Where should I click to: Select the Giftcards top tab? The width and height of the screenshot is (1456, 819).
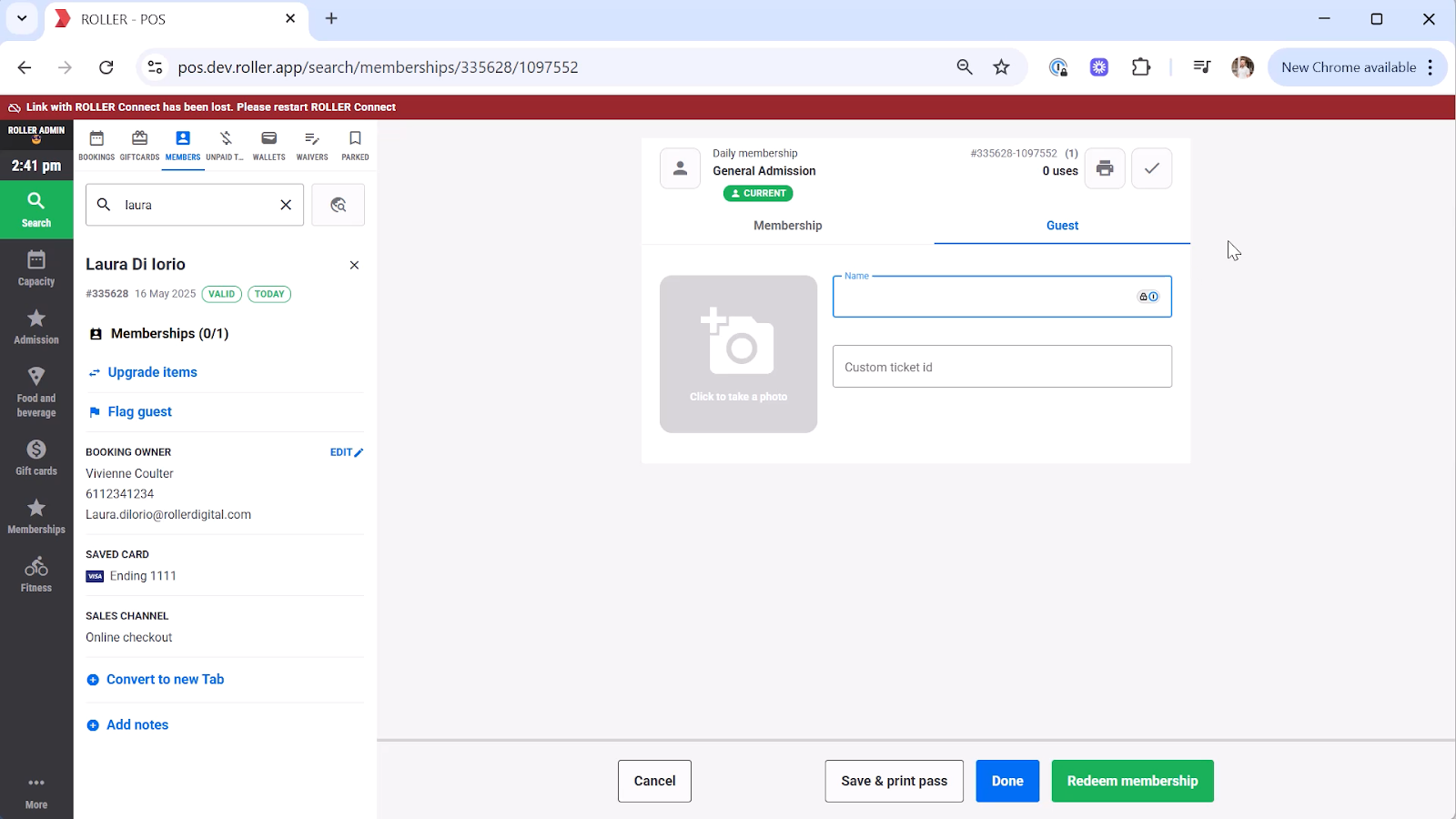coord(139,145)
